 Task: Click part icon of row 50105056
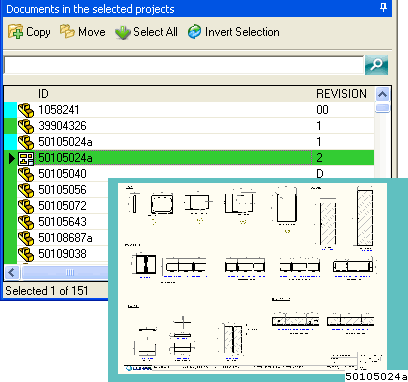tap(26, 190)
